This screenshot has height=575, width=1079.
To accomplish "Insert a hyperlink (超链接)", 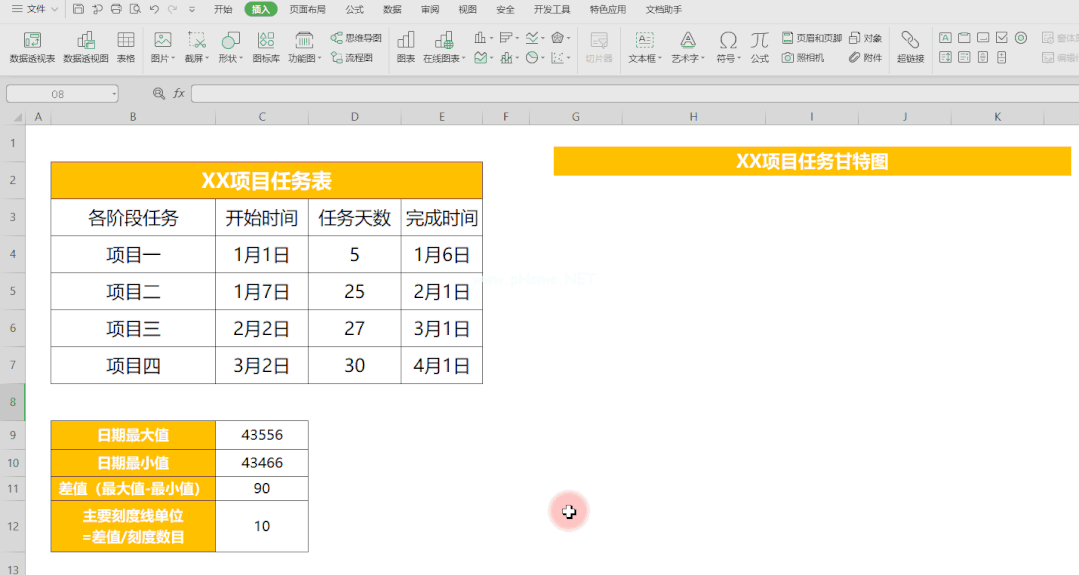I will [x=910, y=47].
